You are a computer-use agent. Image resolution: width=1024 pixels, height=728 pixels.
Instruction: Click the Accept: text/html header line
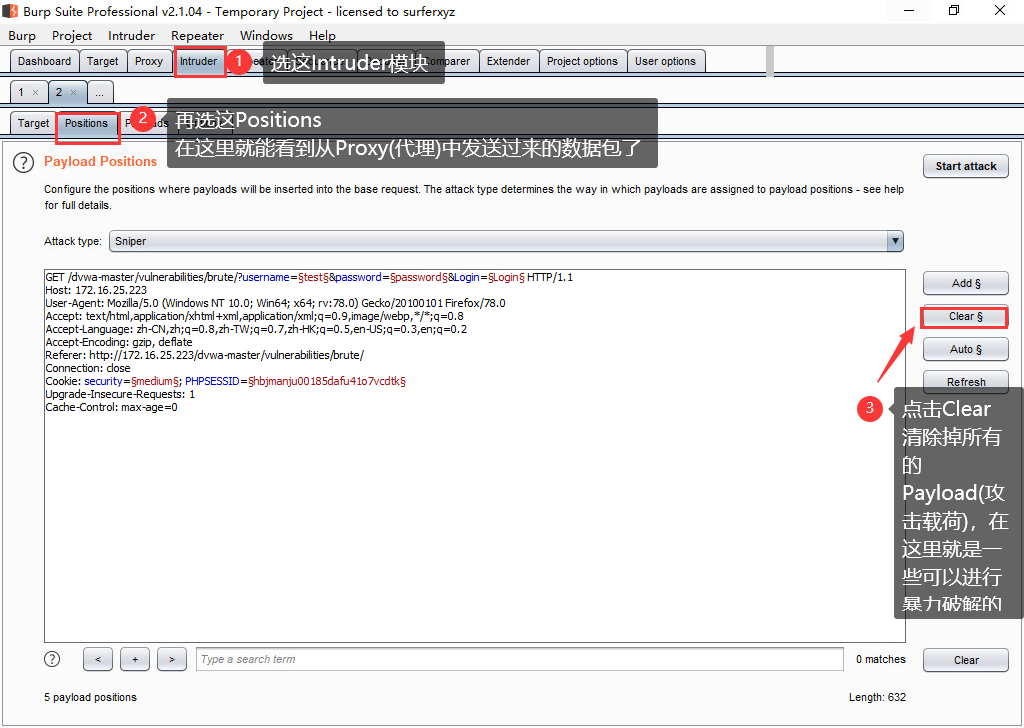pyautogui.click(x=254, y=317)
